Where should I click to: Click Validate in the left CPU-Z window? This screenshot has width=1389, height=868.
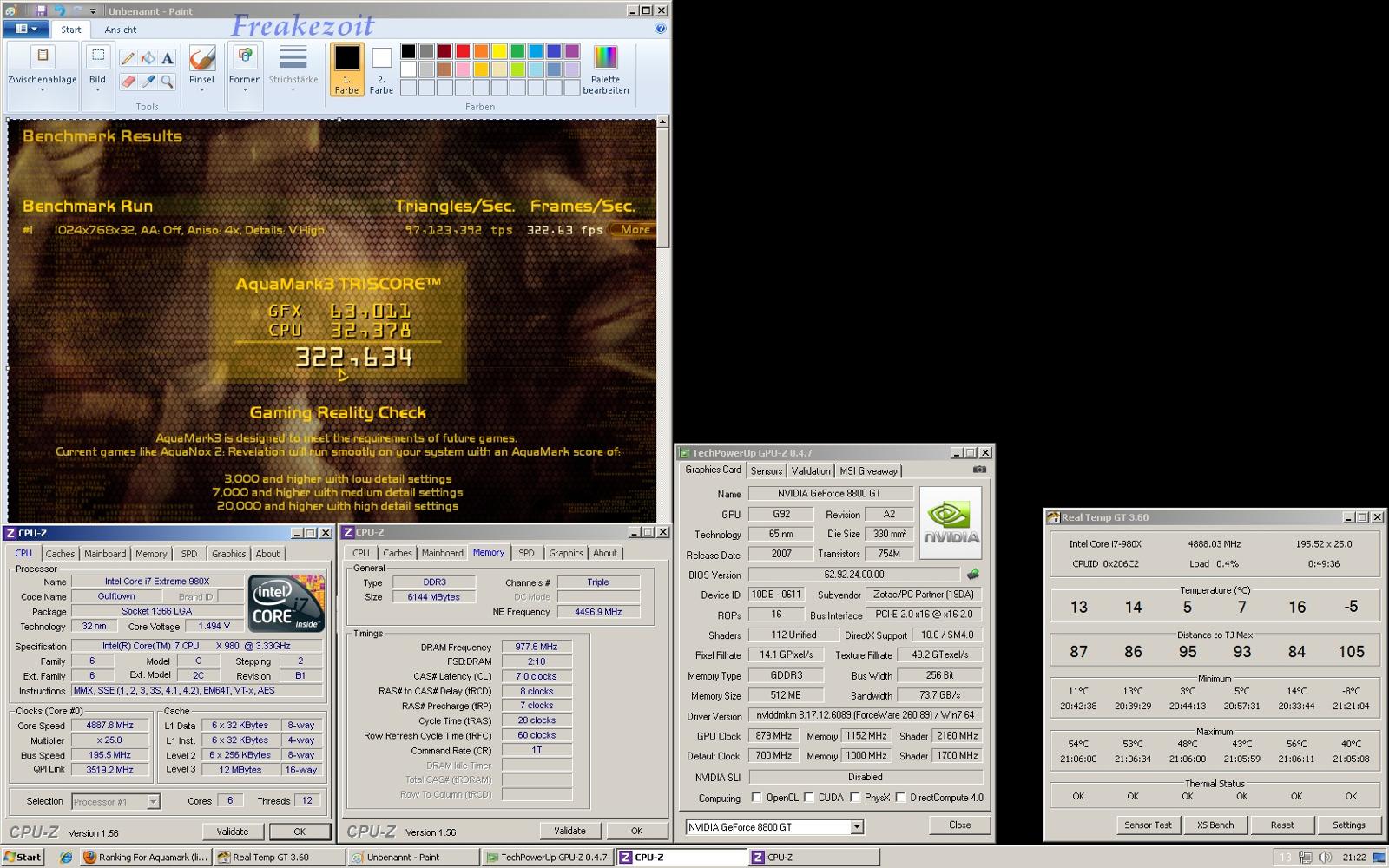point(232,832)
